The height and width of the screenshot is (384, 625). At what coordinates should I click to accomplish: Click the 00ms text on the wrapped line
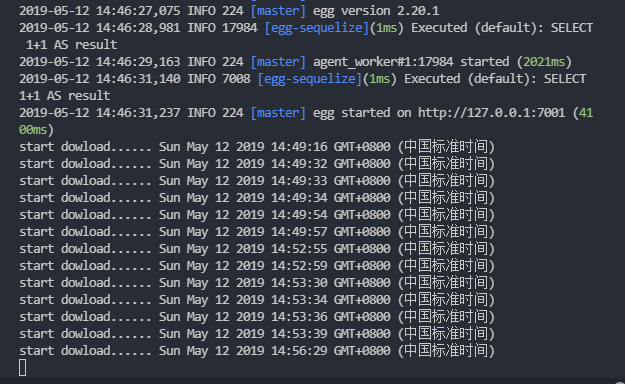33,130
